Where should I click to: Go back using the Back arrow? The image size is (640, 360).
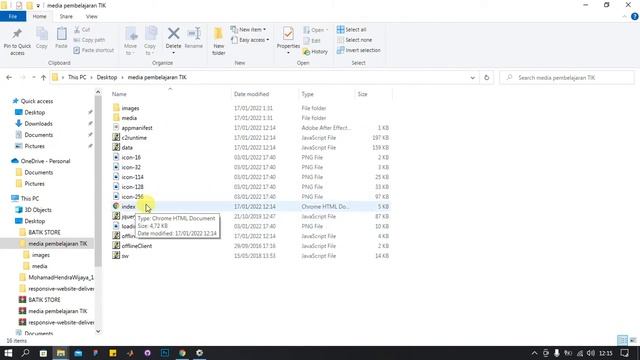click(9, 78)
